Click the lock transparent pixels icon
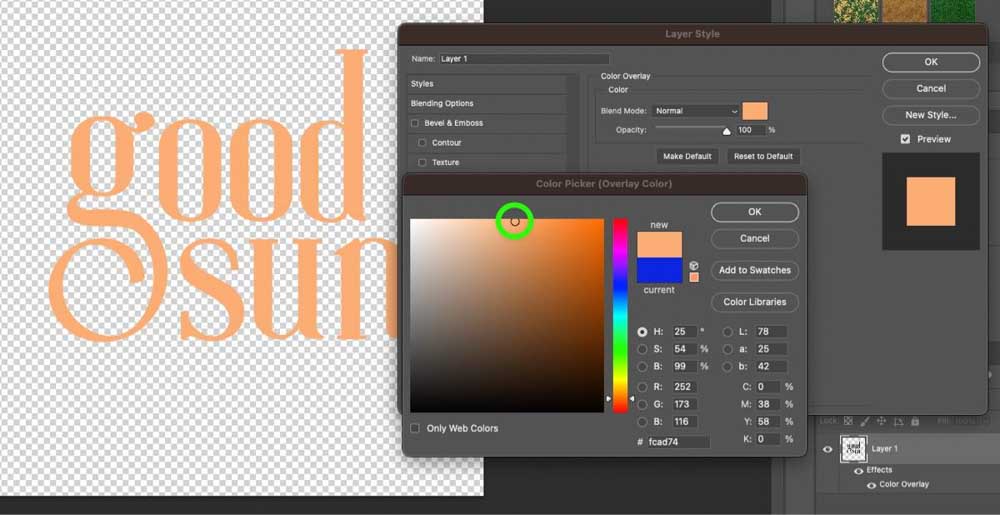 pyautogui.click(x=848, y=421)
